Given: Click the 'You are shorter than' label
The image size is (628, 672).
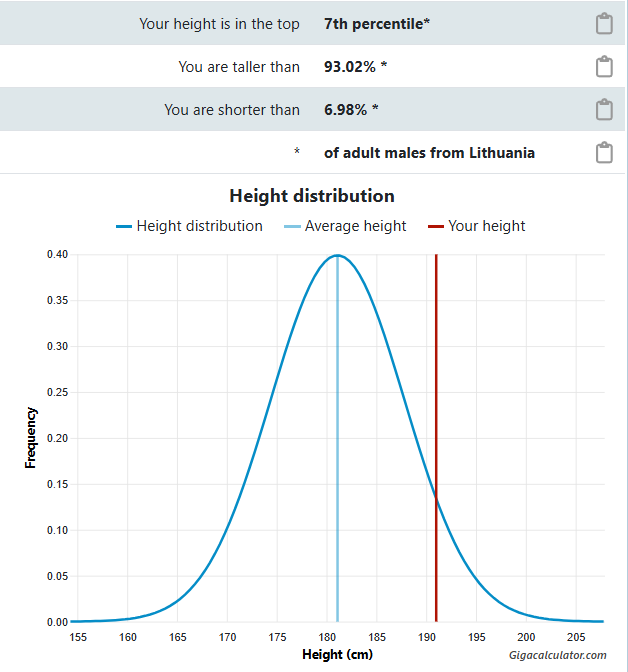Looking at the screenshot, I should point(232,110).
